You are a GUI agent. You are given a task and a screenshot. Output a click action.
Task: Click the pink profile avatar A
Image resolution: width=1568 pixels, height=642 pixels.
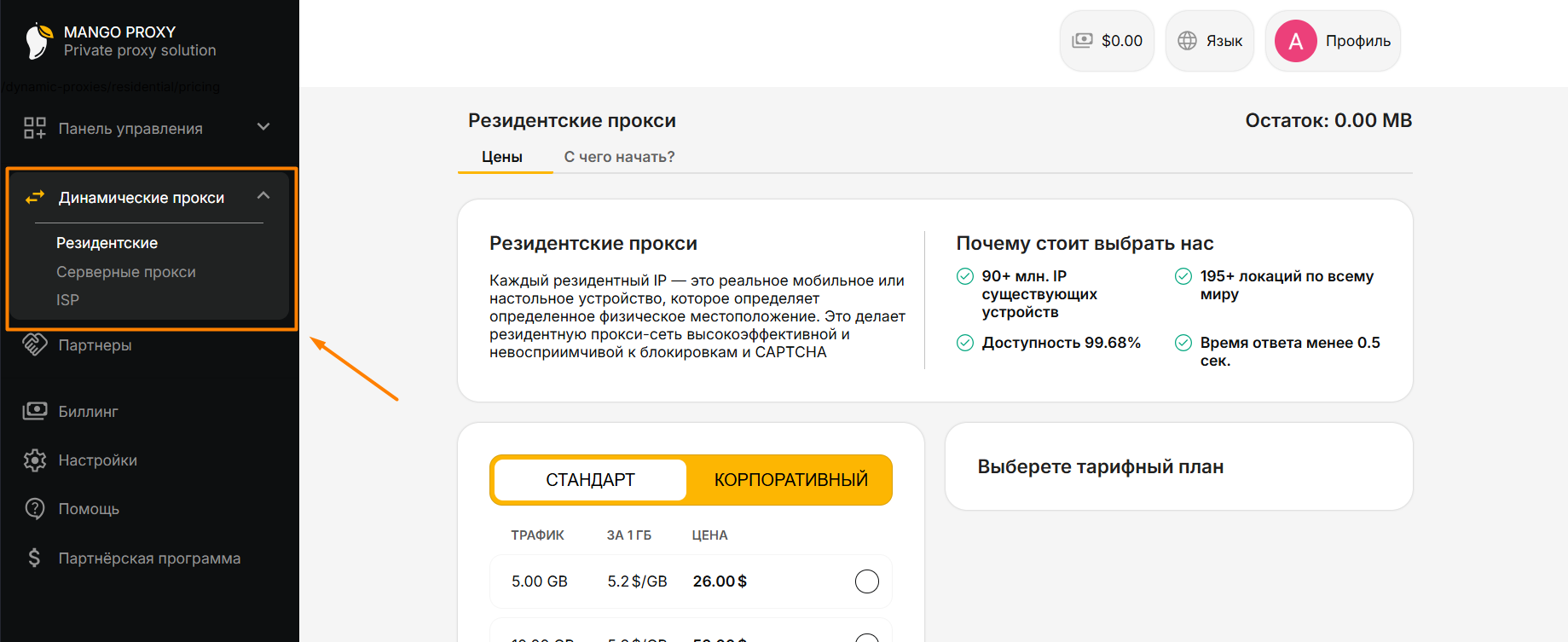click(1295, 41)
